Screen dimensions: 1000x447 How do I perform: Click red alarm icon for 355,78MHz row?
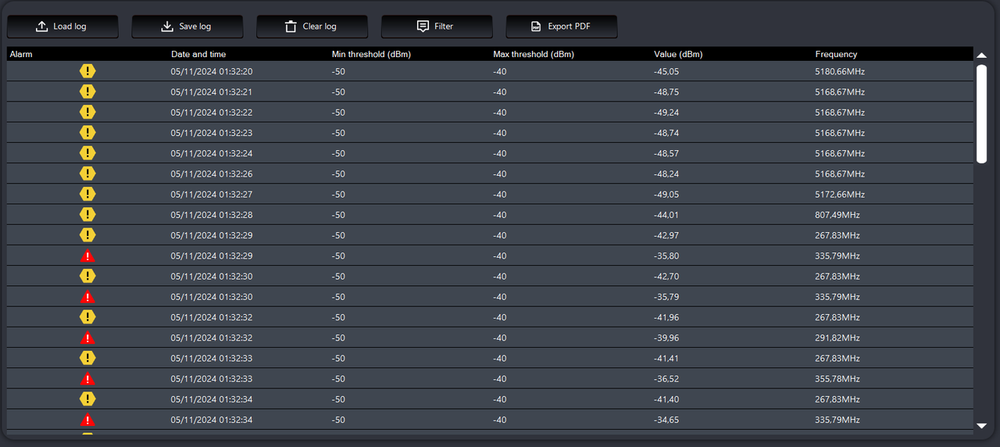88,379
